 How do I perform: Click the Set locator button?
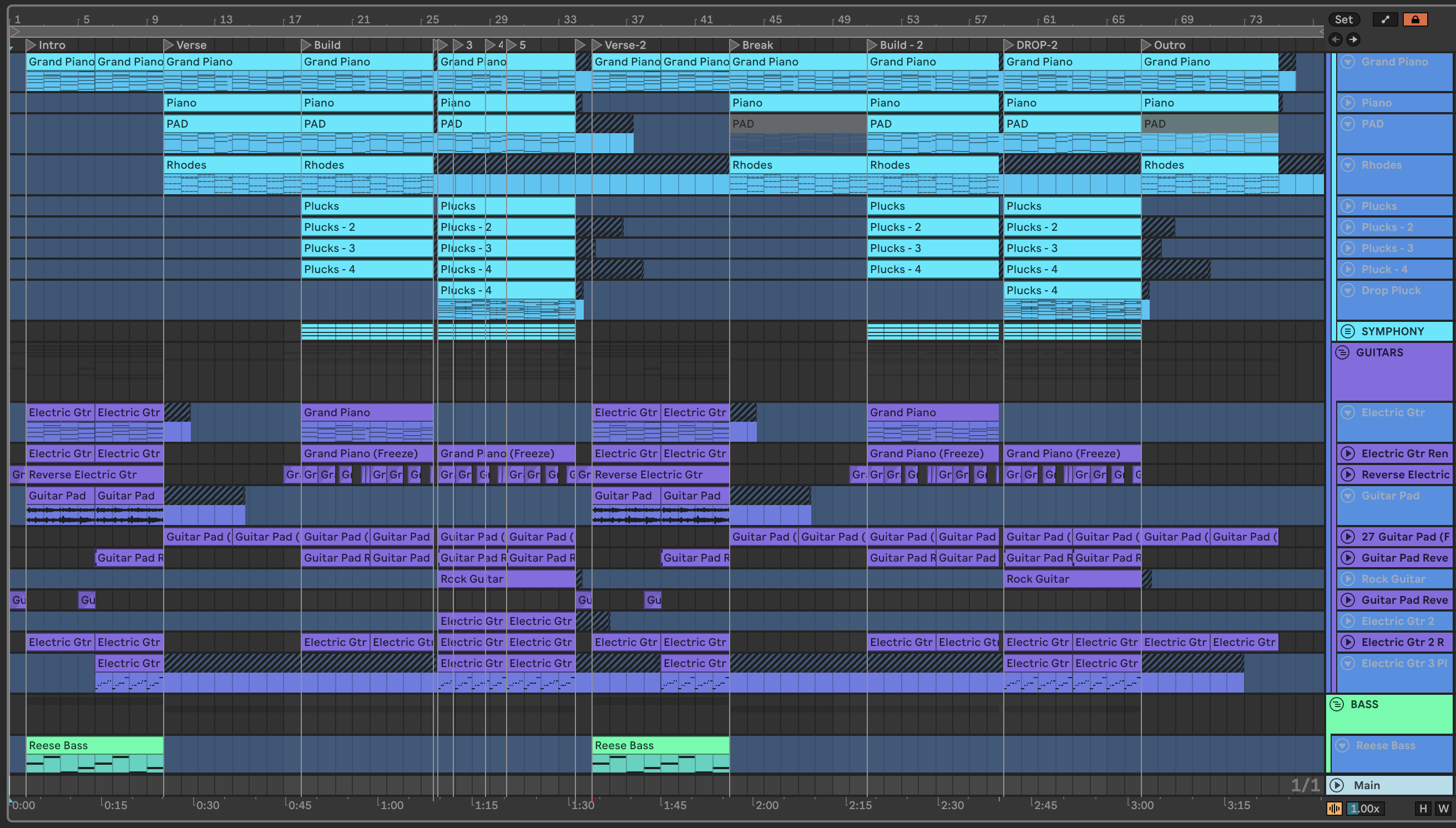coord(1343,19)
